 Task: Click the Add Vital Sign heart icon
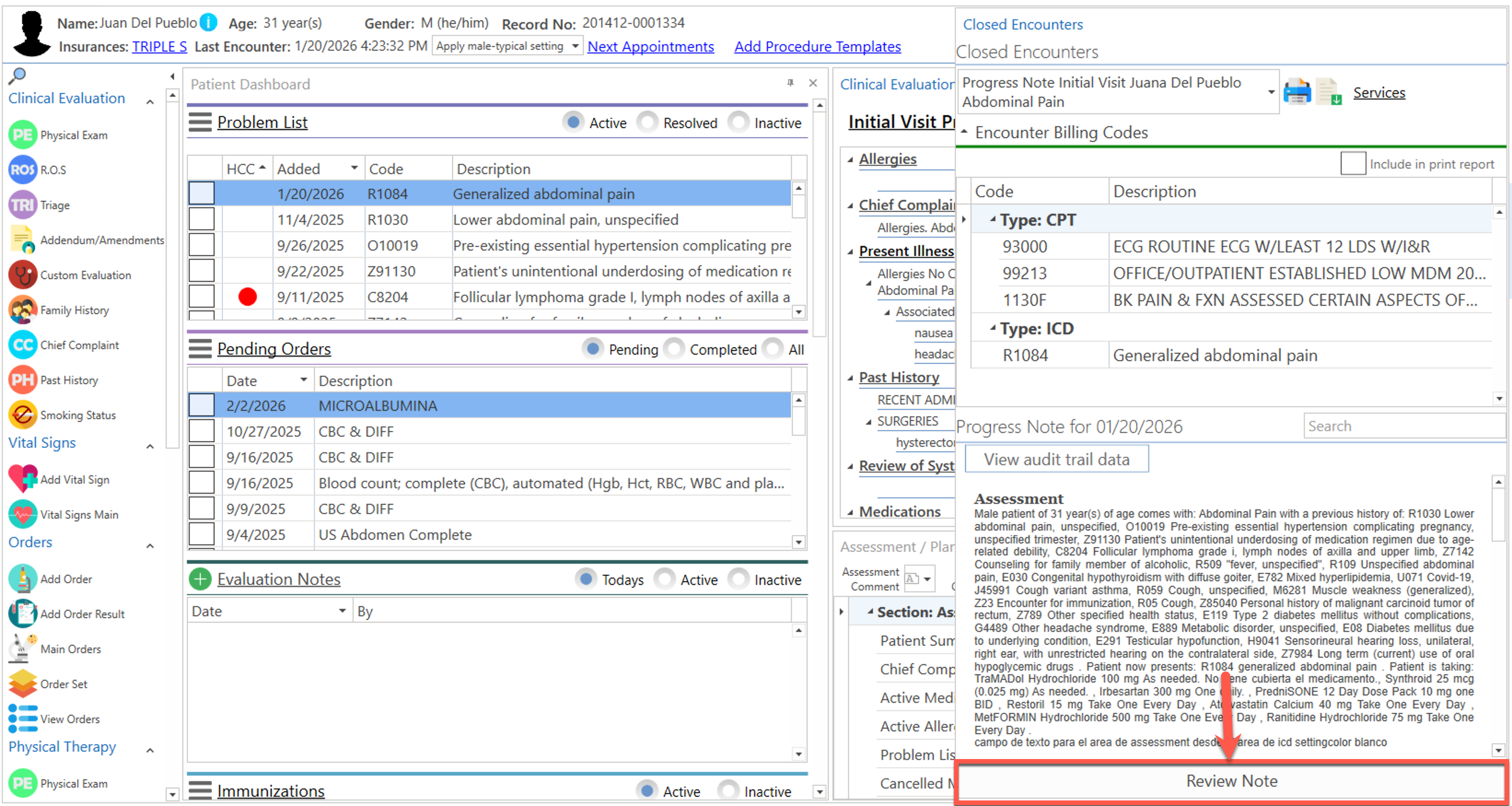click(23, 479)
